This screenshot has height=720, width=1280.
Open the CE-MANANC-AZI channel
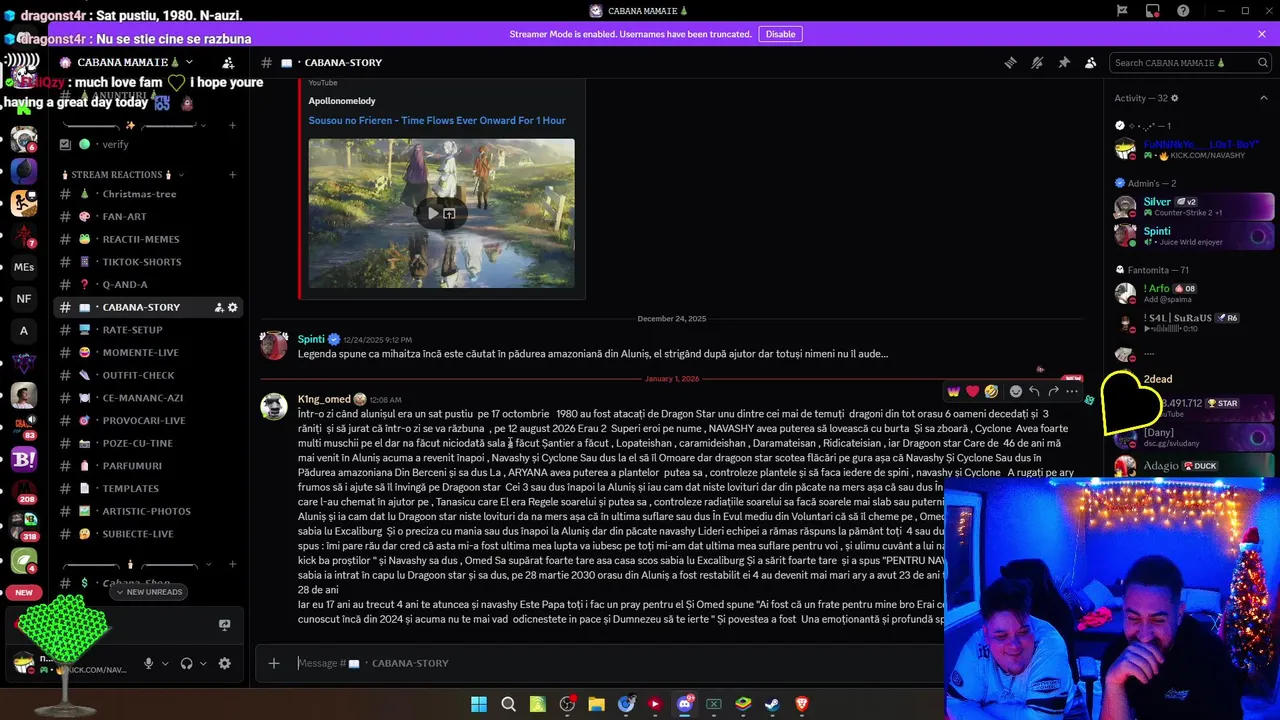tap(148, 398)
